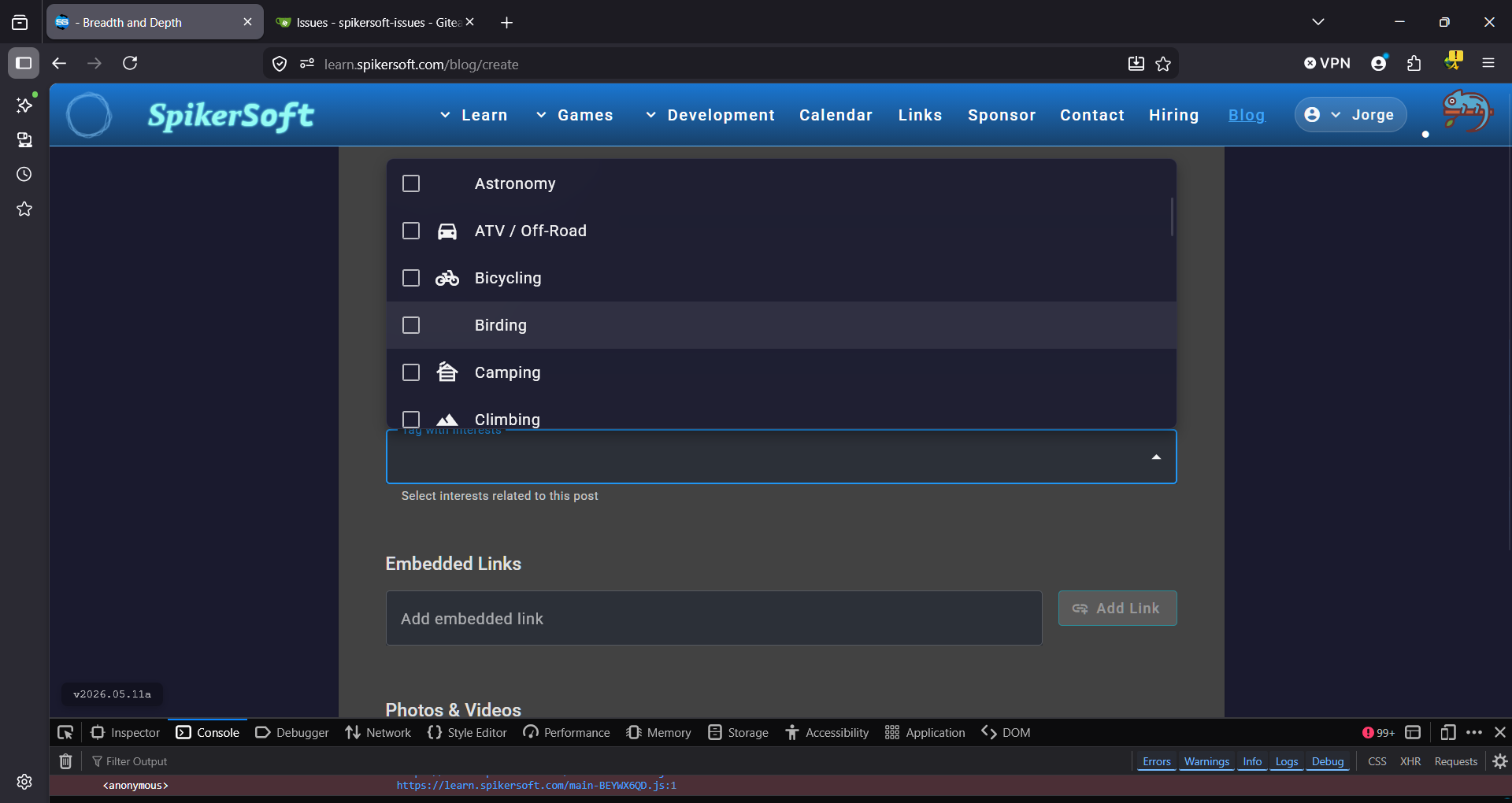Toggle the Errors console filter
The width and height of the screenshot is (1512, 803).
[1157, 761]
